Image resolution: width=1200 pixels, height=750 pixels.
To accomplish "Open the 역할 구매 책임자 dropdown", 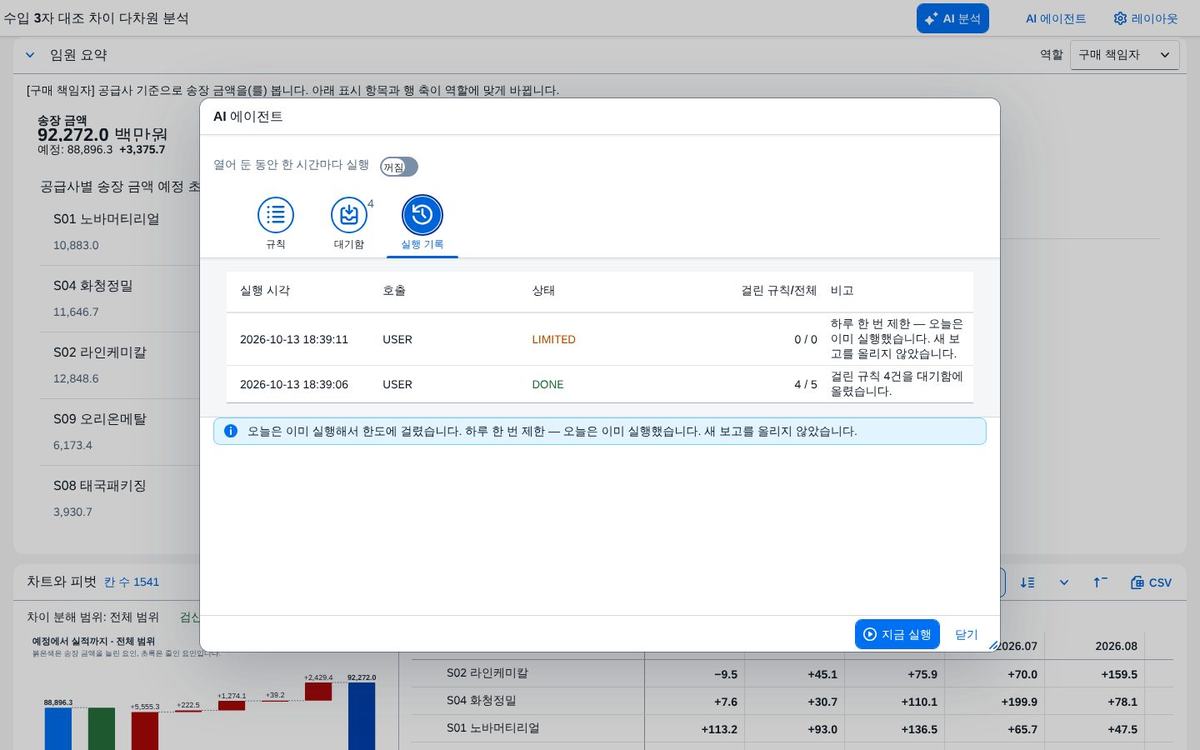I will (x=1124, y=55).
